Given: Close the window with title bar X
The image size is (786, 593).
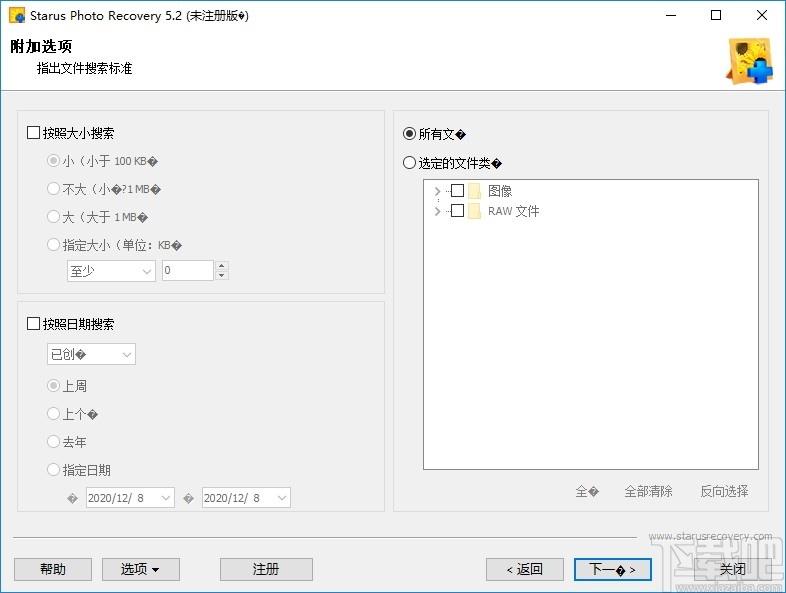Looking at the screenshot, I should 761,15.
